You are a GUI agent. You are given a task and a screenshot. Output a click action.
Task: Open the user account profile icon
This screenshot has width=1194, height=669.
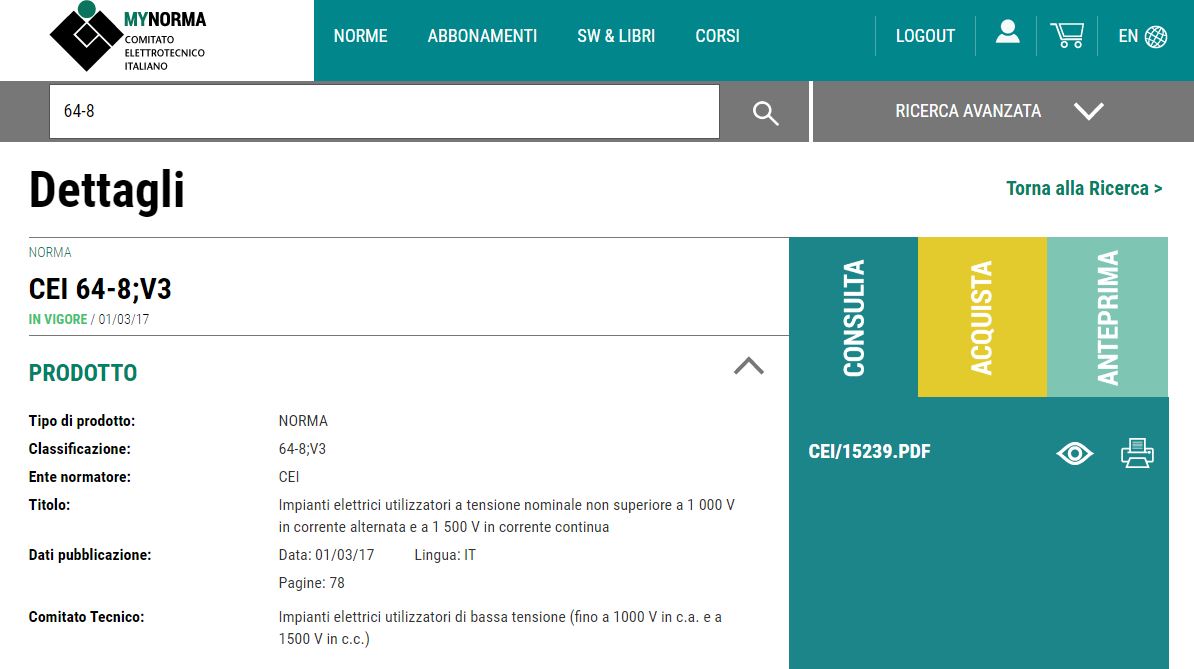point(1007,34)
